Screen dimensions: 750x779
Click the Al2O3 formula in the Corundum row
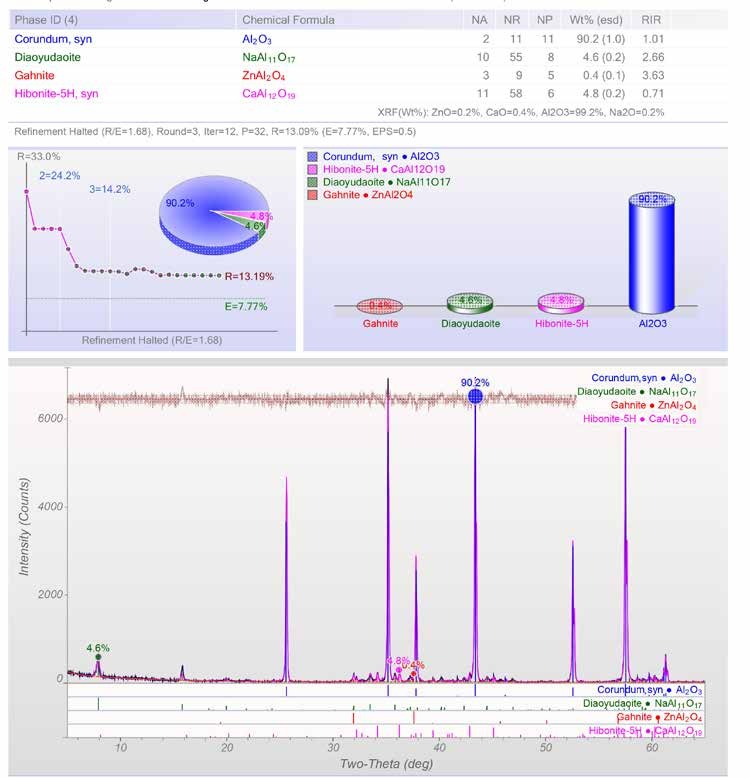[257, 39]
